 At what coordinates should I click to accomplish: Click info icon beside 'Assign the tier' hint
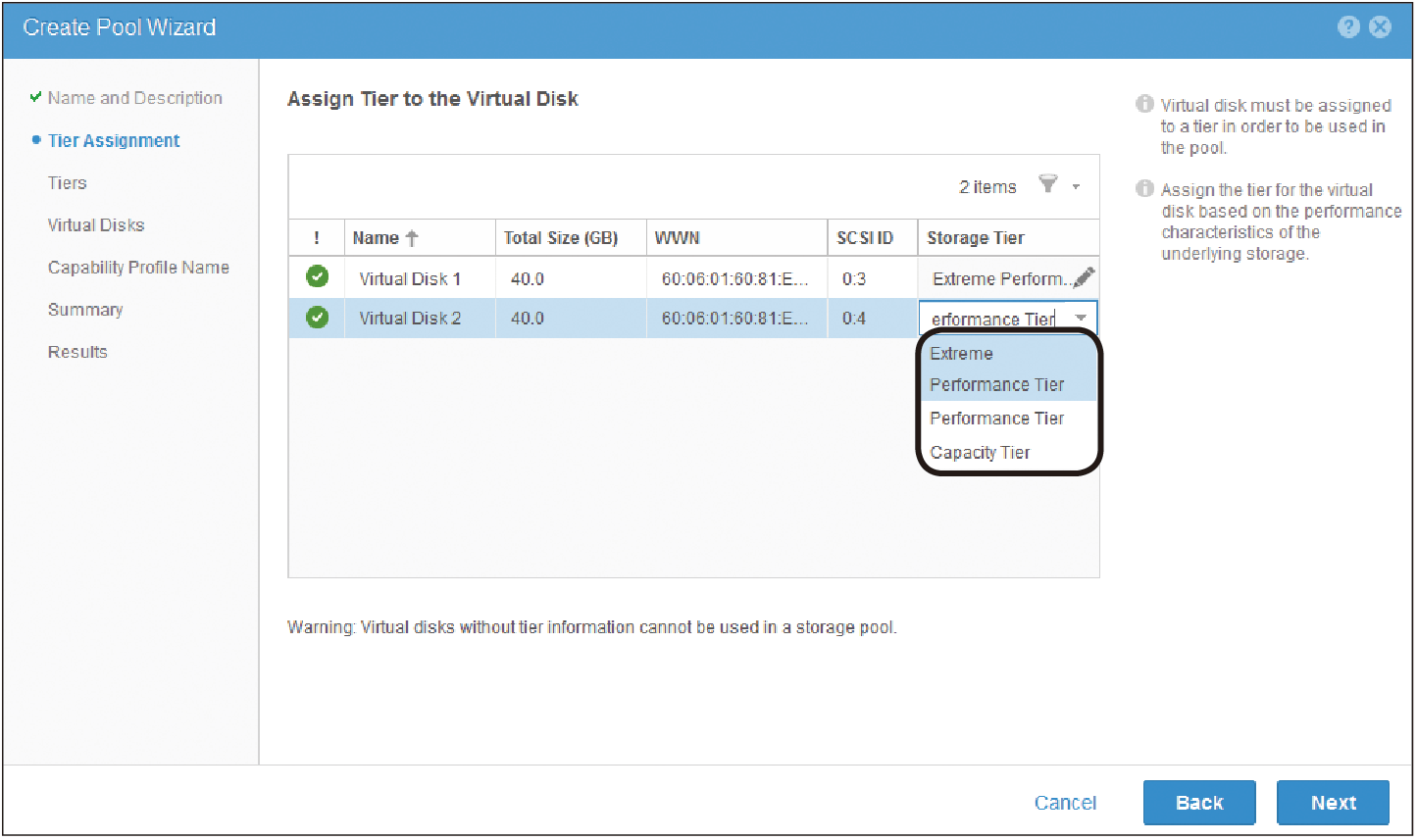pyautogui.click(x=1144, y=188)
